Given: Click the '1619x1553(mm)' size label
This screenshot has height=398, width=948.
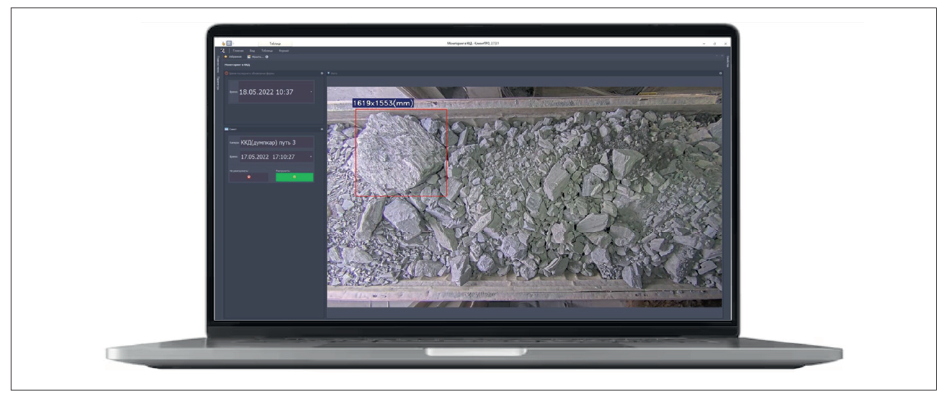Looking at the screenshot, I should [383, 103].
